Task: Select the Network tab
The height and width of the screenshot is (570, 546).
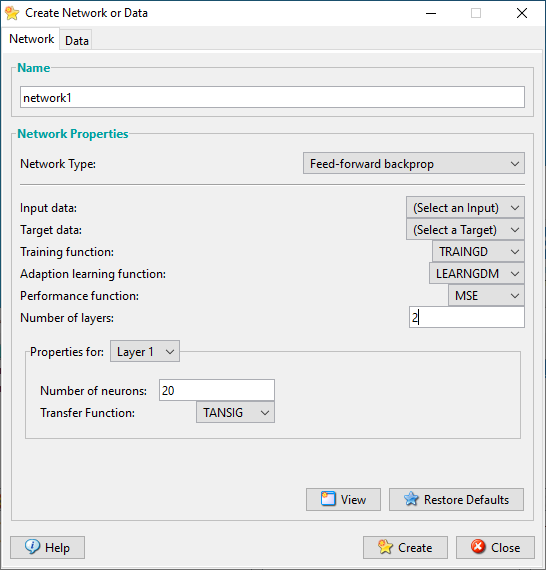Action: pos(32,39)
